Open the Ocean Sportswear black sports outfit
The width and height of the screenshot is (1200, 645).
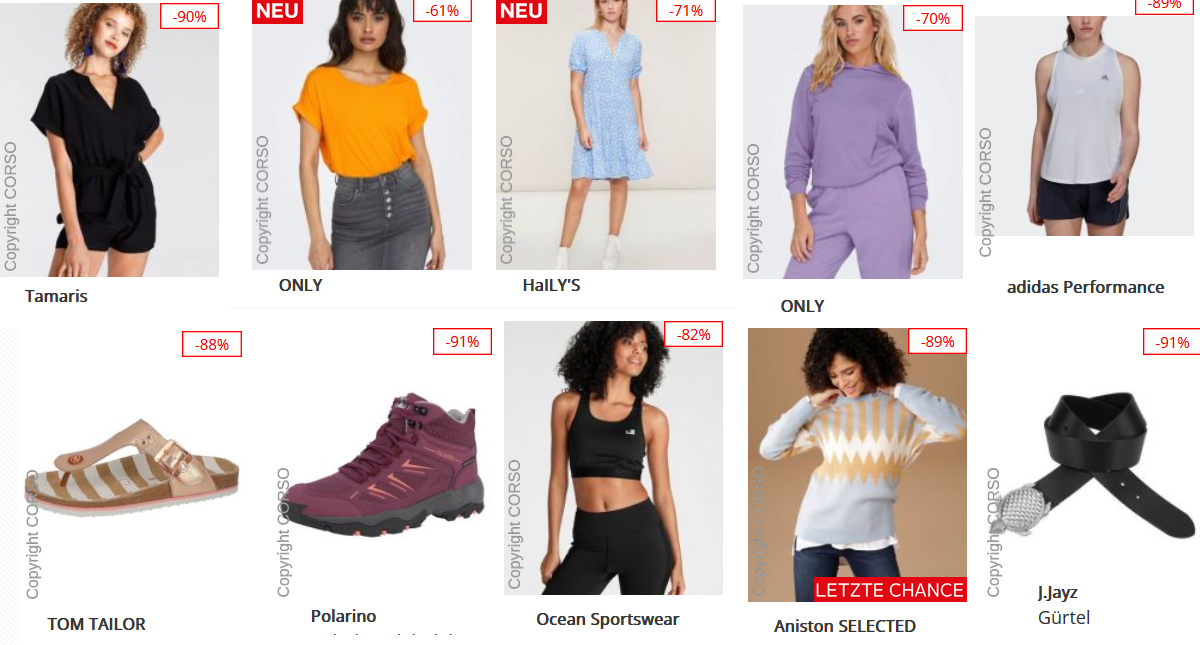(613, 458)
